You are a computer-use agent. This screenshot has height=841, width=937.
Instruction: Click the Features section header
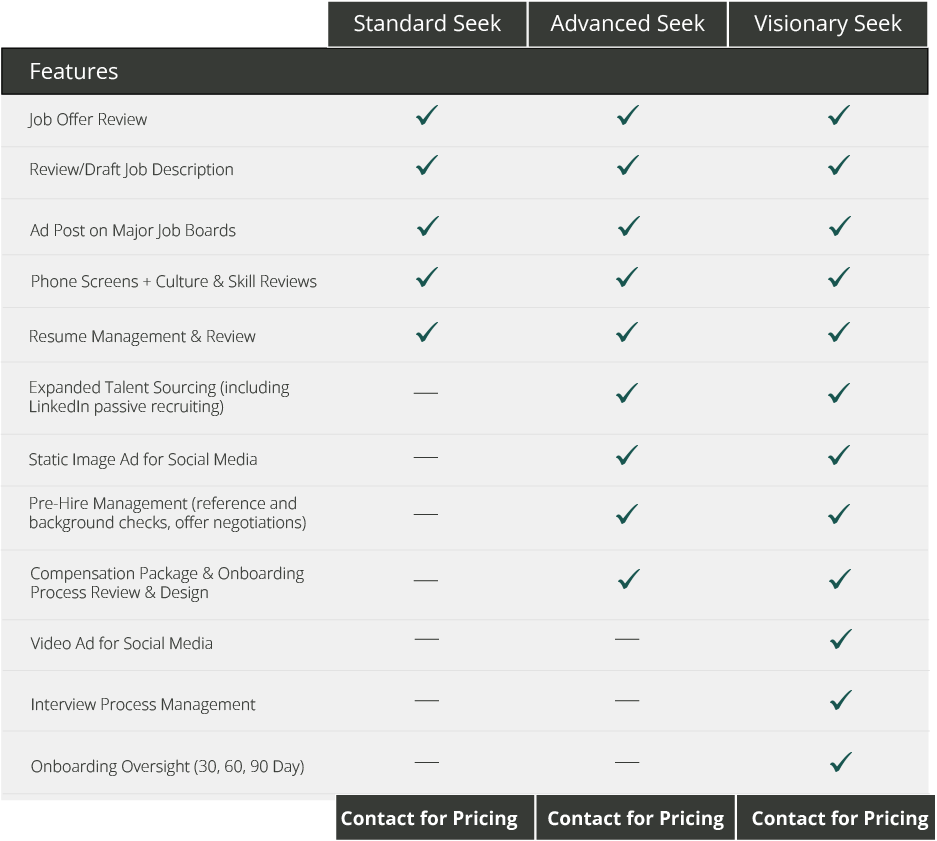click(x=464, y=72)
